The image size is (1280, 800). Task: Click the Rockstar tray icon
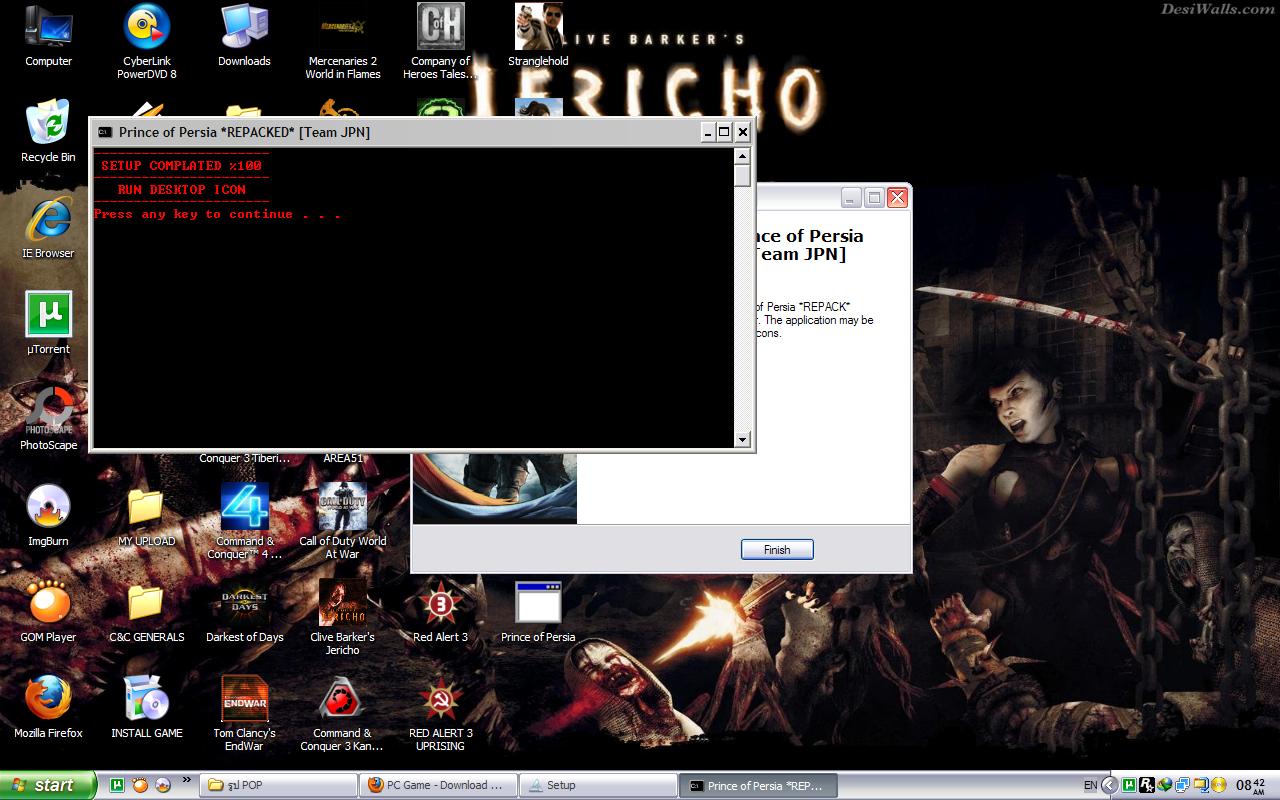coord(1147,786)
